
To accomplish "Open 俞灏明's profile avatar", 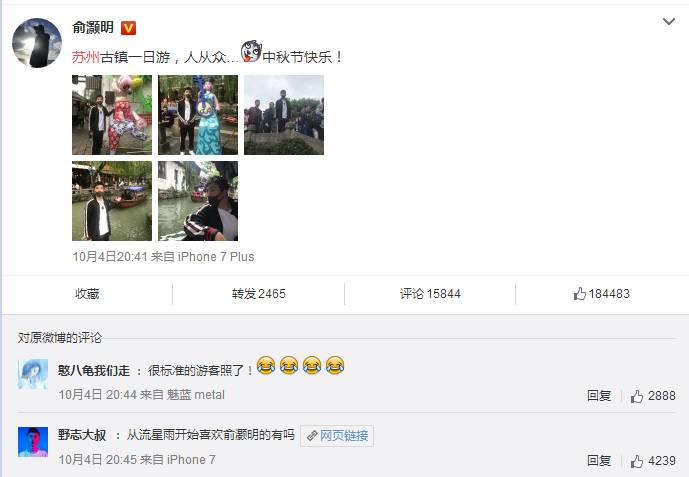I will tap(37, 43).
